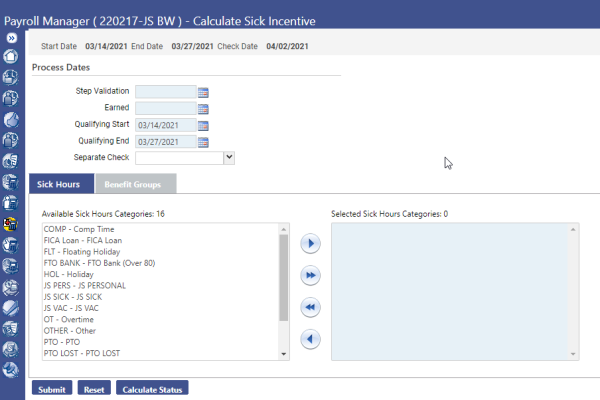Move all categories right with double arrow
The width and height of the screenshot is (600, 400).
[310, 275]
